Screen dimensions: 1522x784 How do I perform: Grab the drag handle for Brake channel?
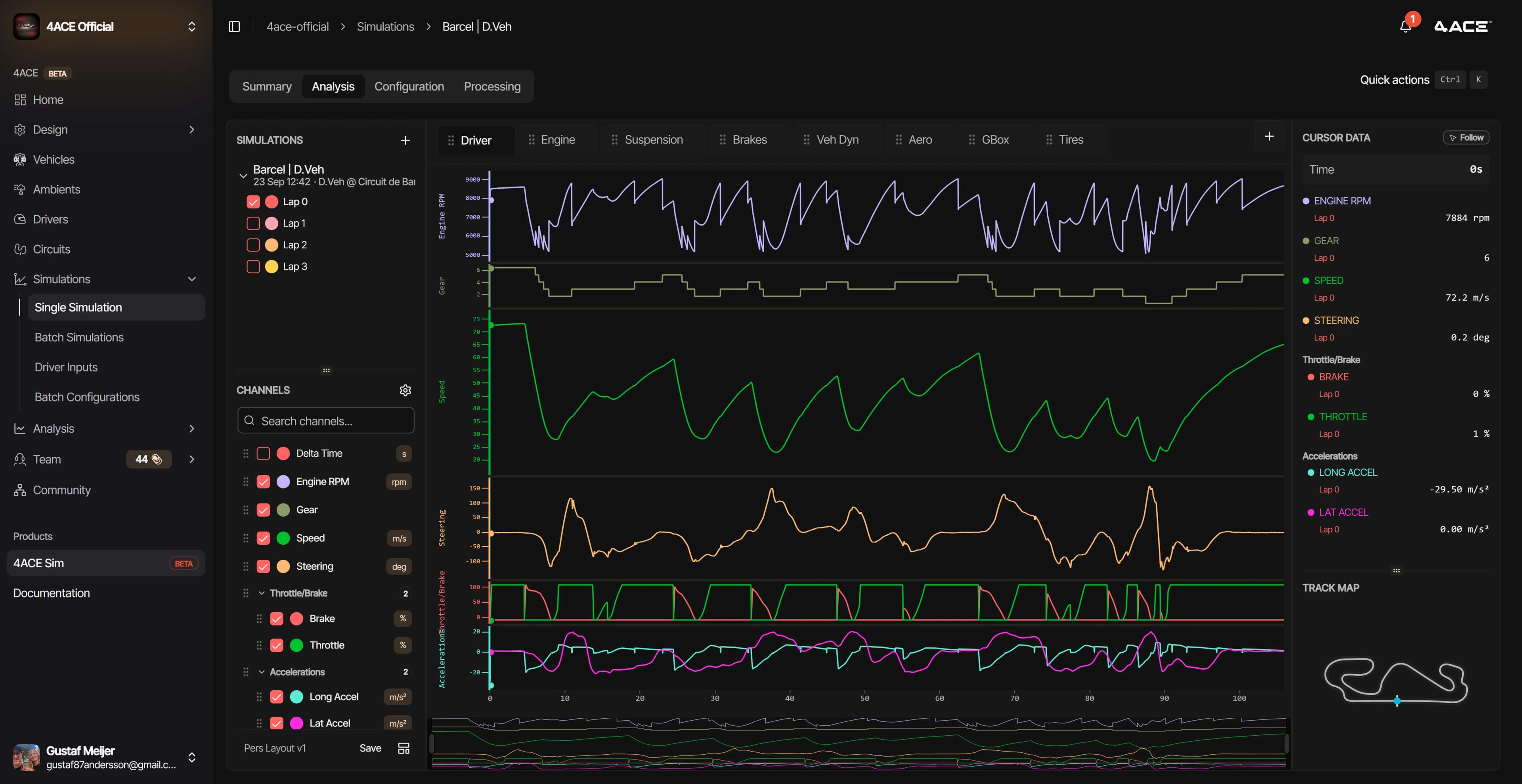(x=259, y=619)
